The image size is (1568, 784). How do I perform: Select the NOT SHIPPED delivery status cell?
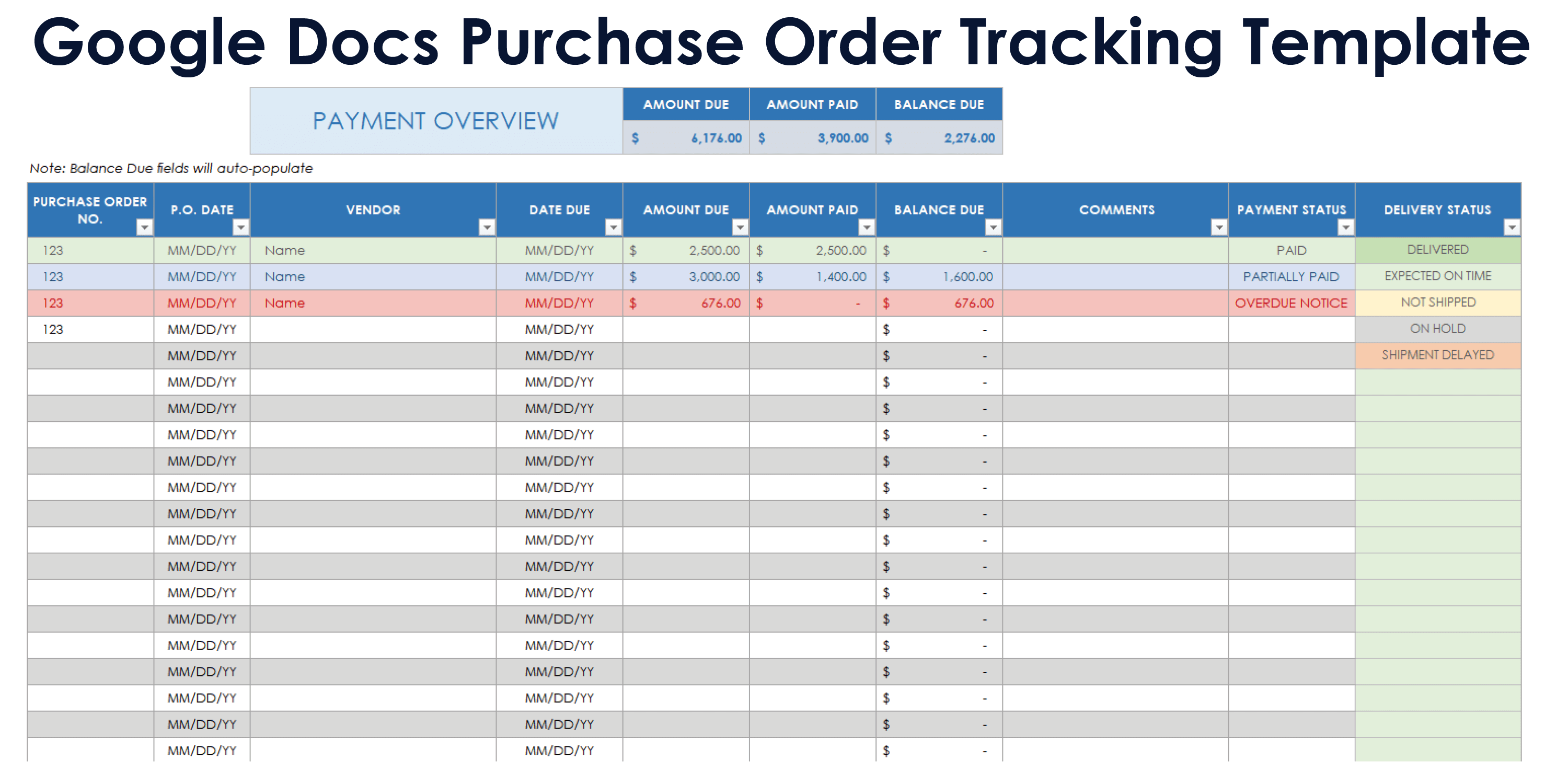click(1438, 302)
